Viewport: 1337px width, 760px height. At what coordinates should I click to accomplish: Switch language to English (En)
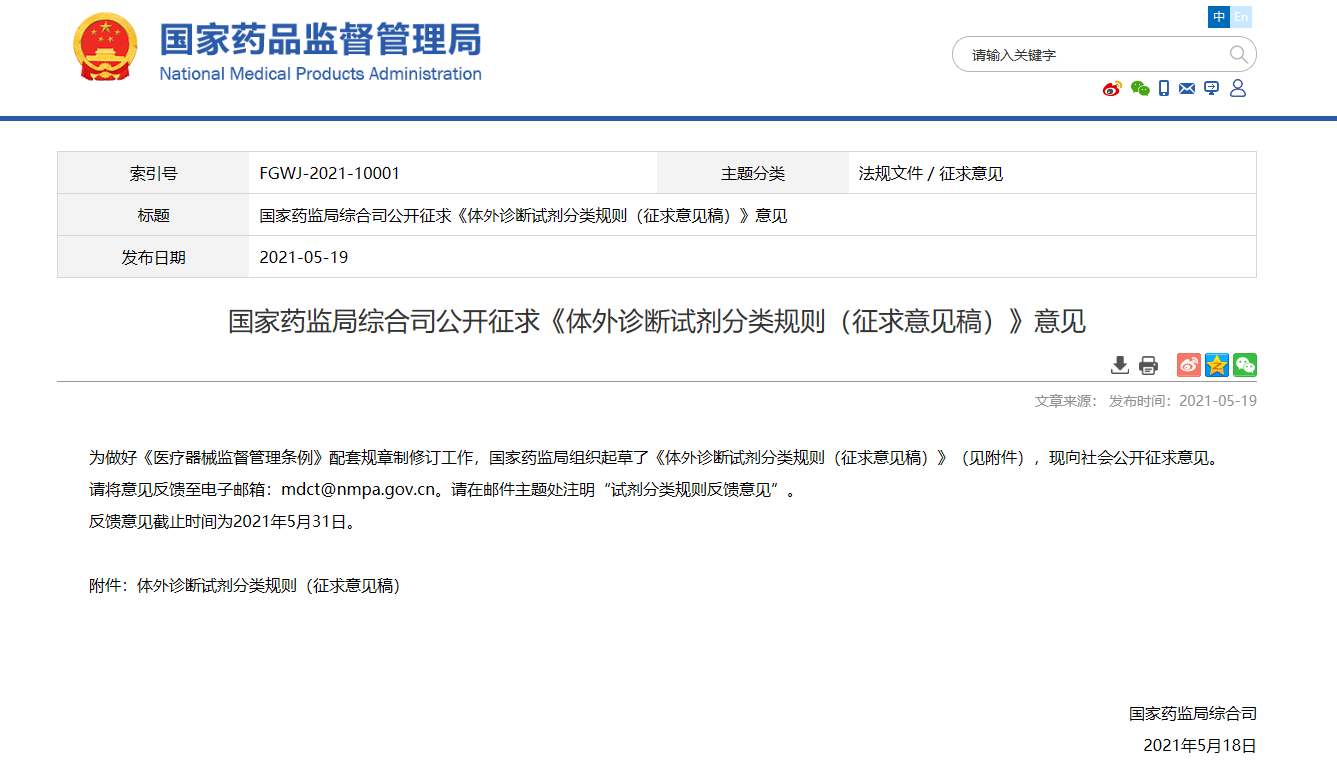1241,17
